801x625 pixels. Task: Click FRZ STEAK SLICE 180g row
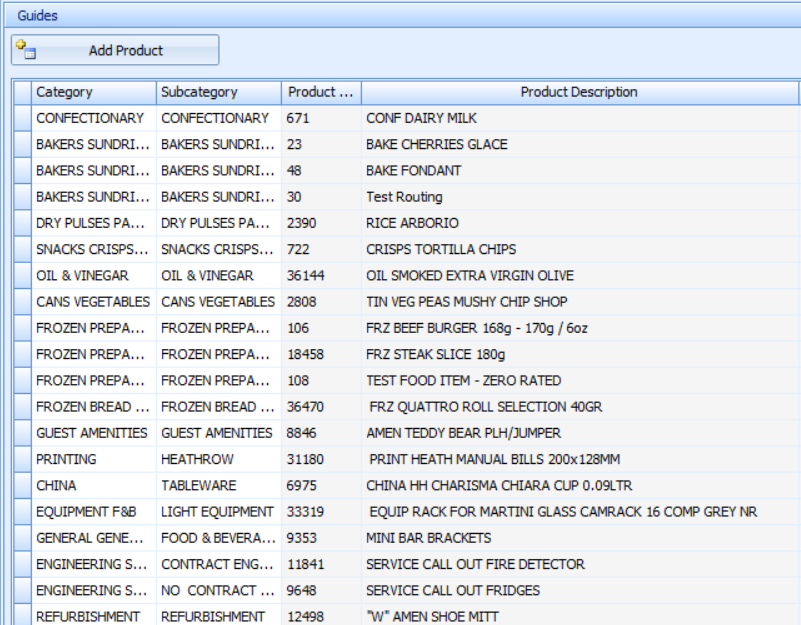(435, 354)
